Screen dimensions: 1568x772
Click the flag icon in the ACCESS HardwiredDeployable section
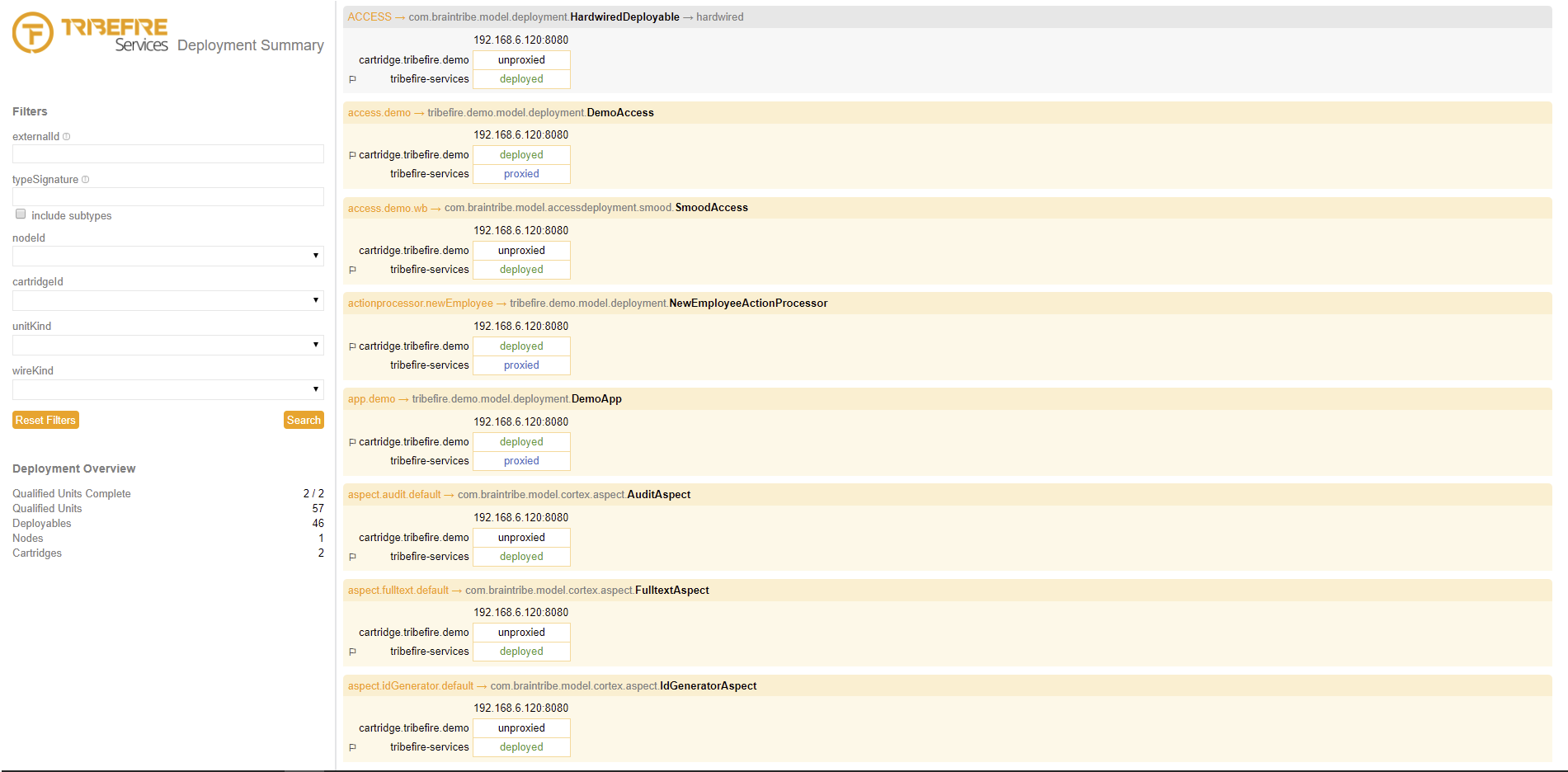pyautogui.click(x=352, y=80)
